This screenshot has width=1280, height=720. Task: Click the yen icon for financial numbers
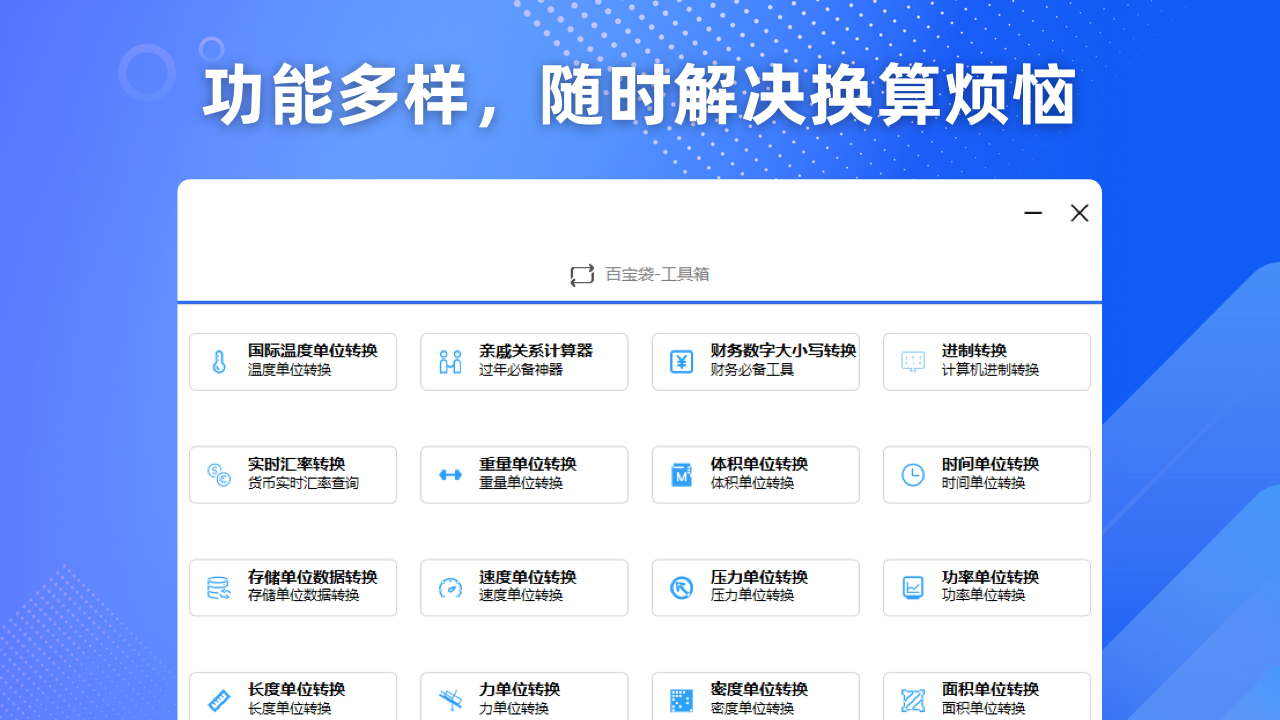(x=681, y=362)
